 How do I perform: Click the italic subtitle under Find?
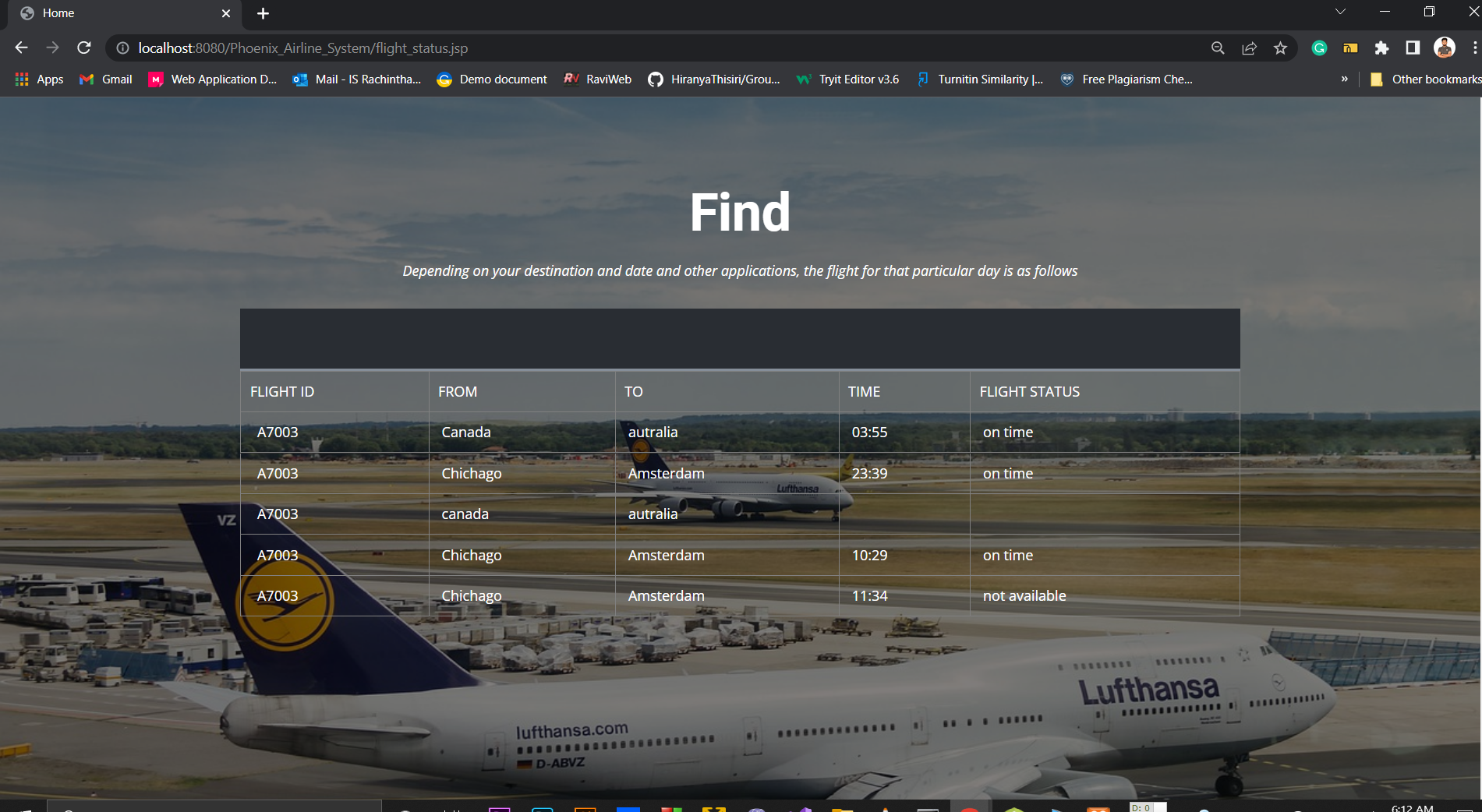coord(740,270)
